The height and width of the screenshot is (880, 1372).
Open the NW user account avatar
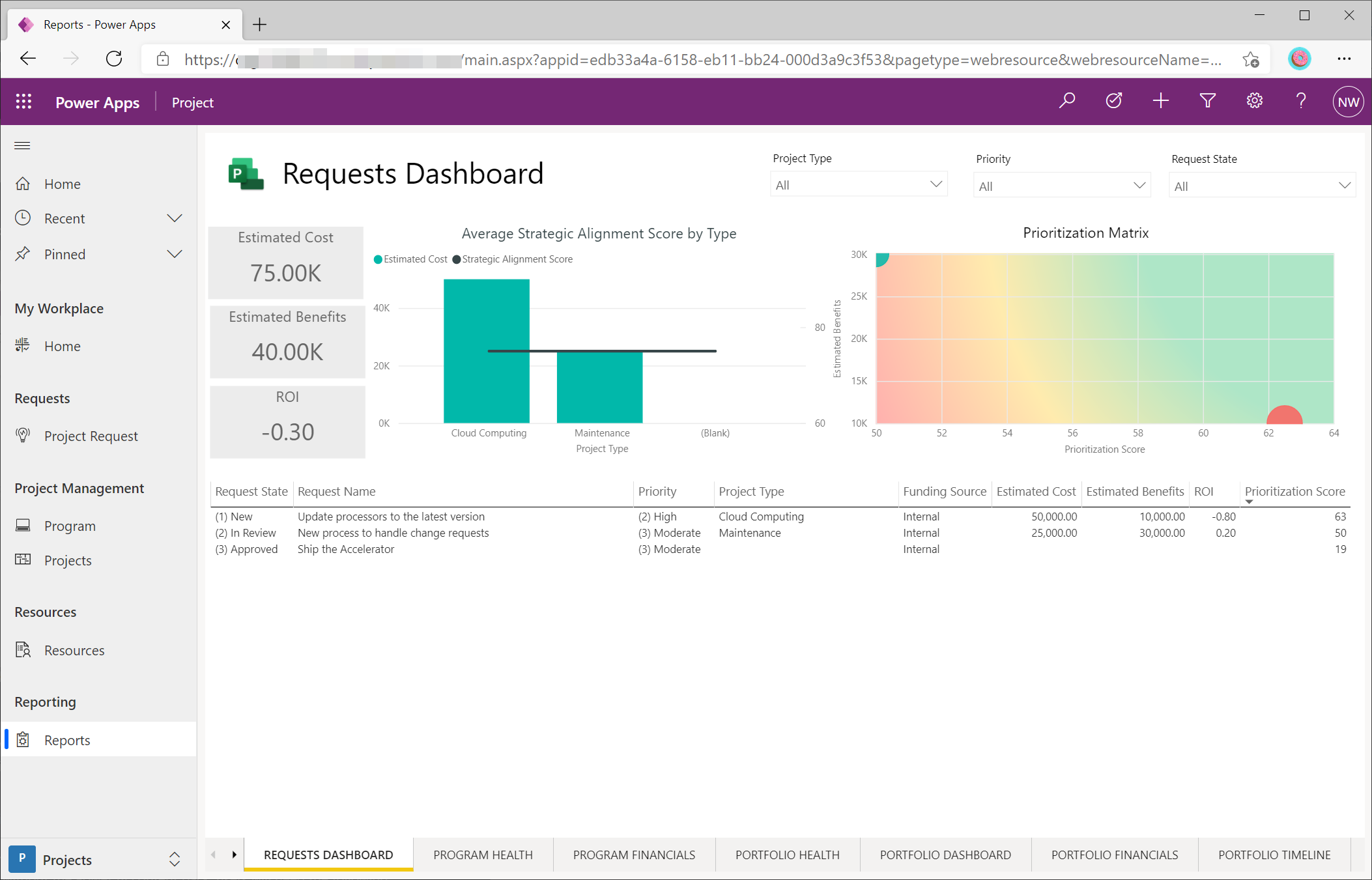pos(1347,102)
